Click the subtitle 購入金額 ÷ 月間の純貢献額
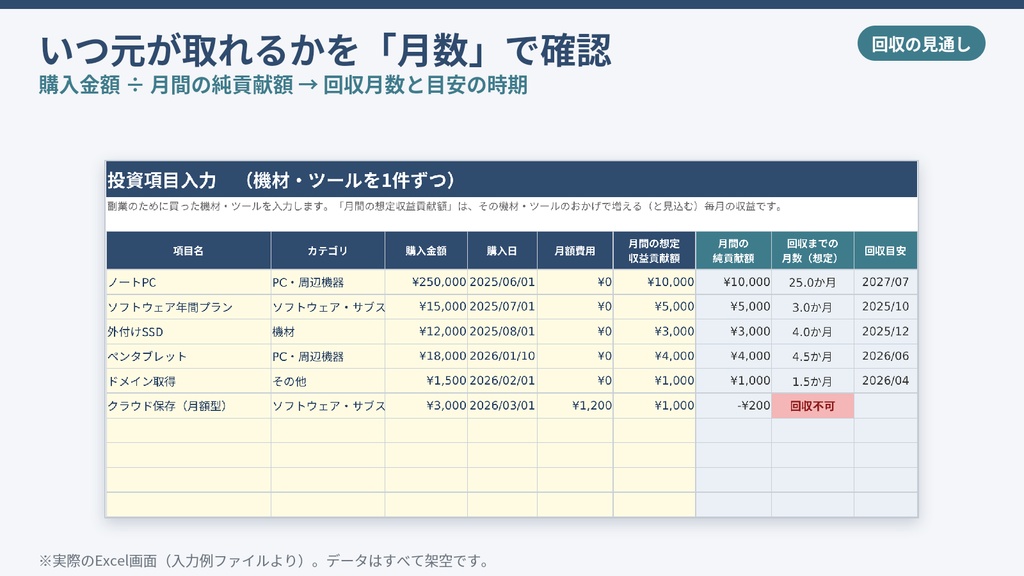Image resolution: width=1024 pixels, height=576 pixels. click(166, 85)
